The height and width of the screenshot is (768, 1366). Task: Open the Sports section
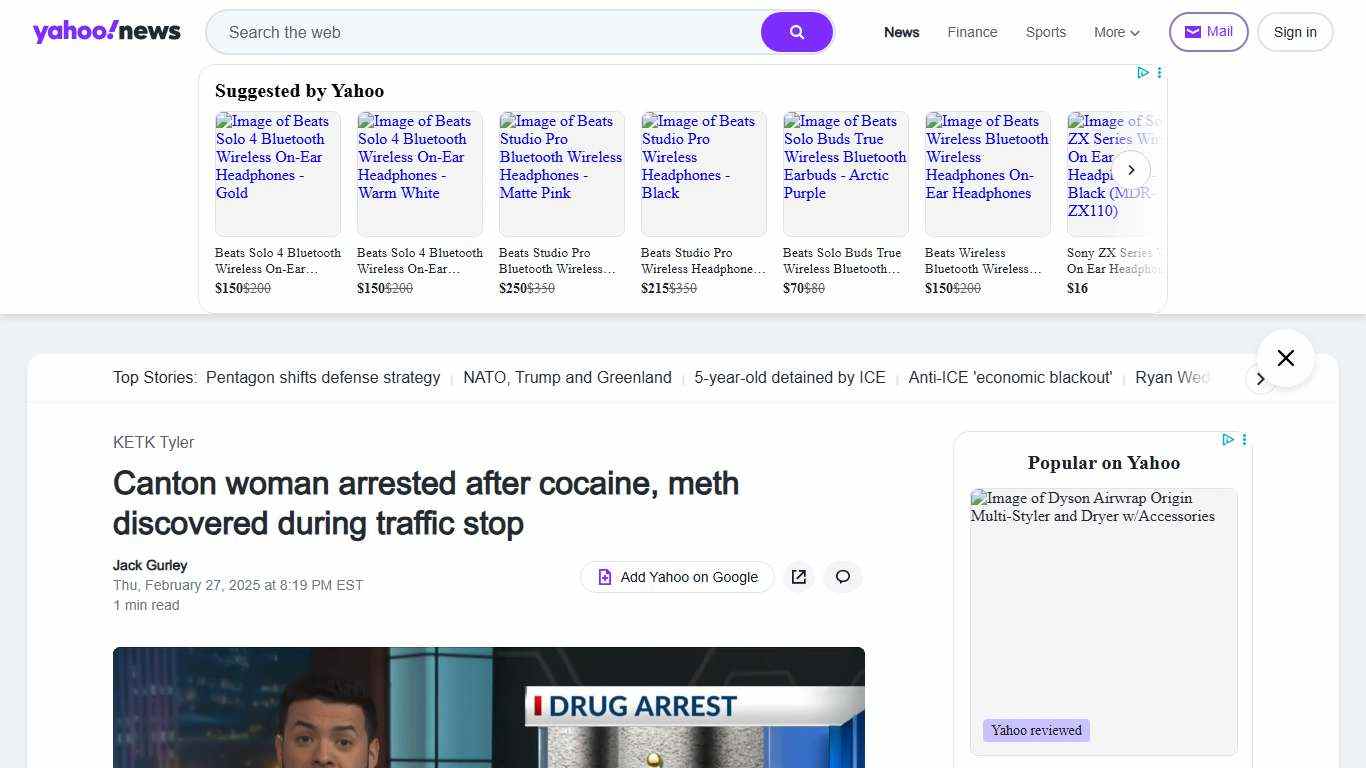[x=1045, y=32]
